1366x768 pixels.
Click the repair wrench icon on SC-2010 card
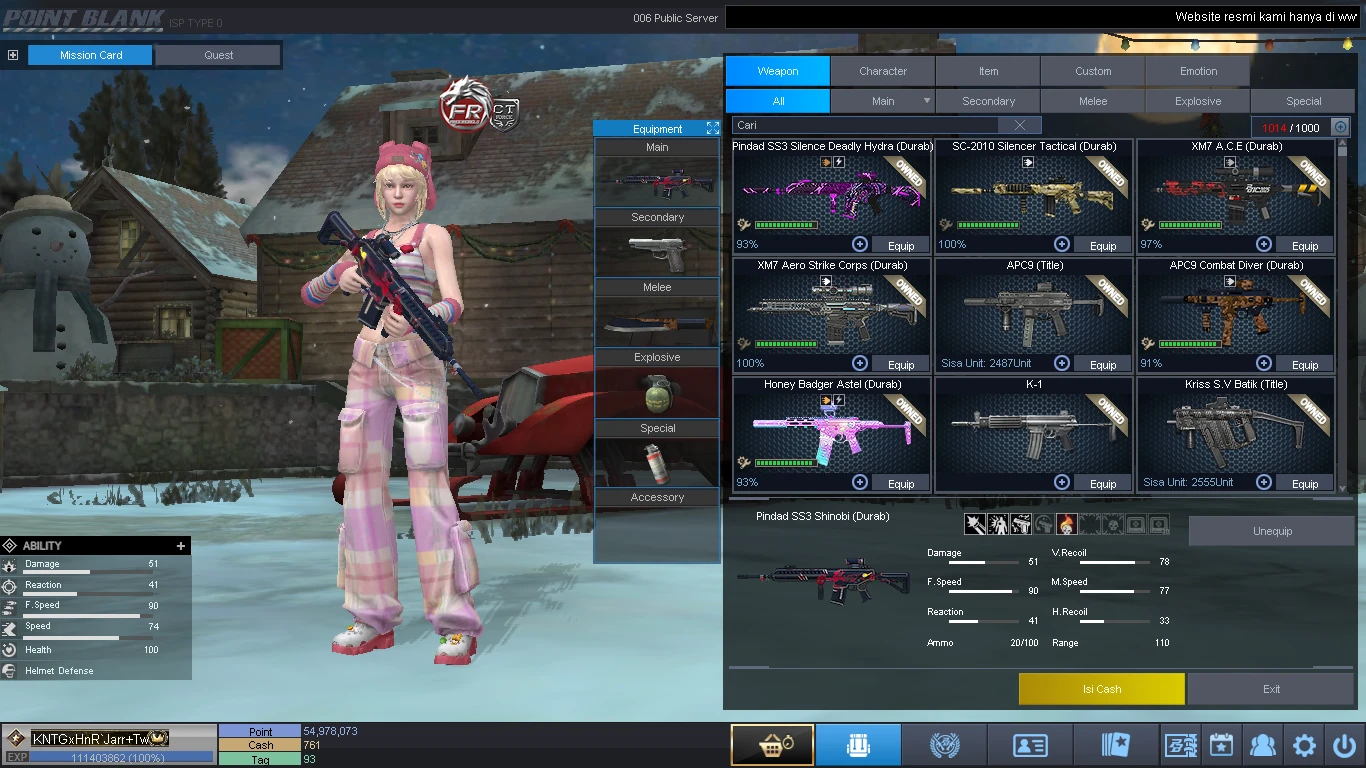coord(946,225)
